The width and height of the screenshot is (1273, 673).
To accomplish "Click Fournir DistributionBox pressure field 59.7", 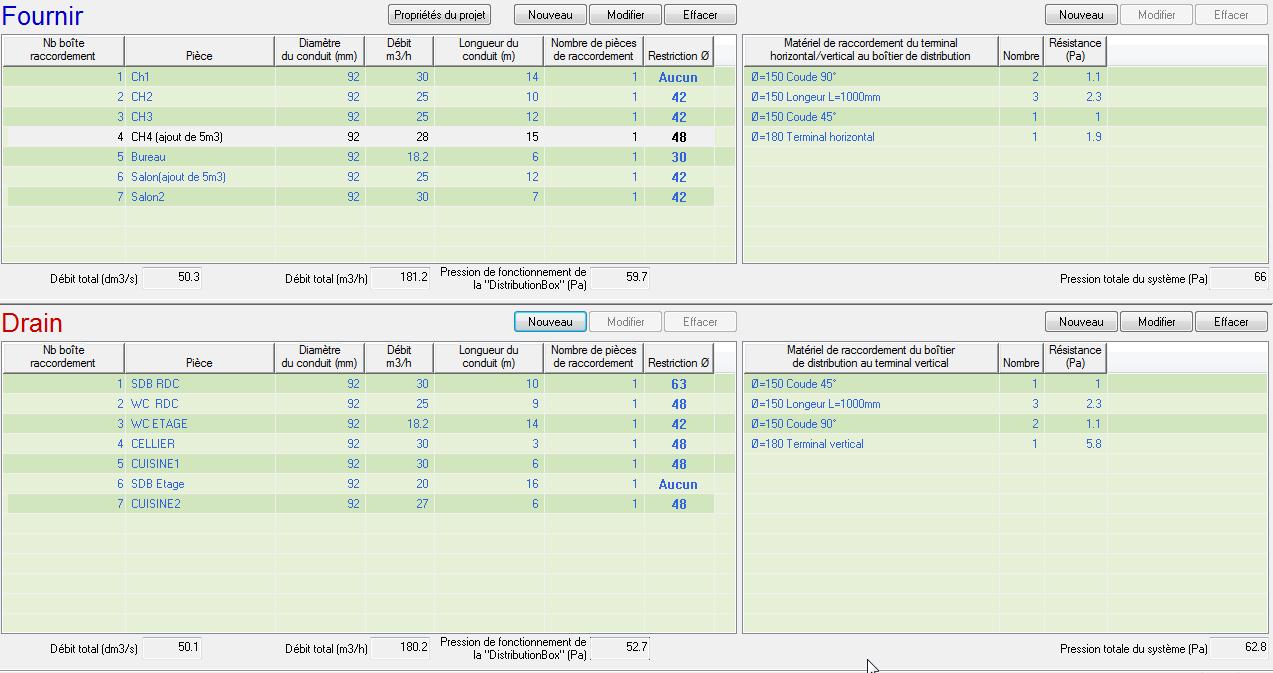I will tap(619, 277).
